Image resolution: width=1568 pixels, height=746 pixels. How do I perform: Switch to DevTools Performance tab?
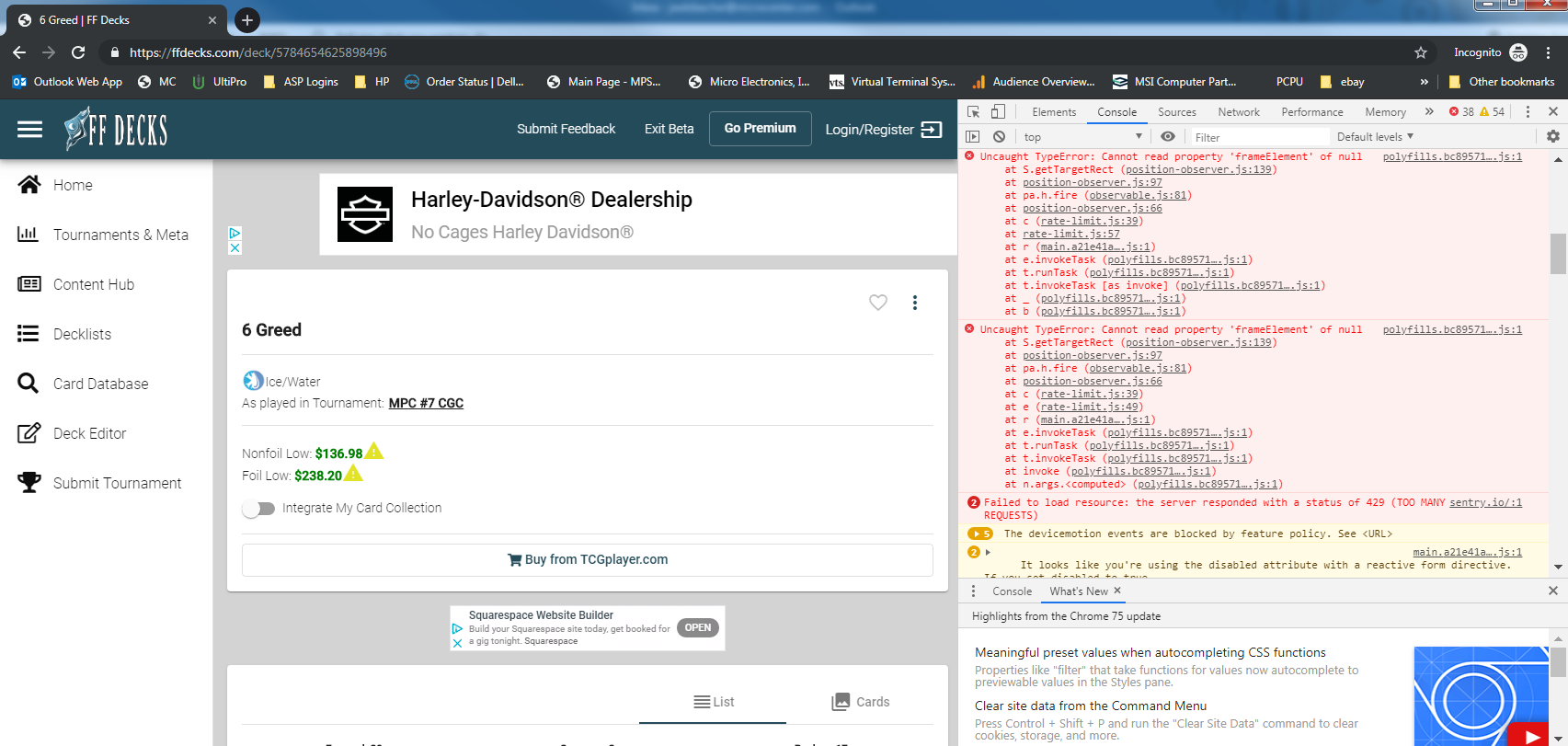[1312, 112]
